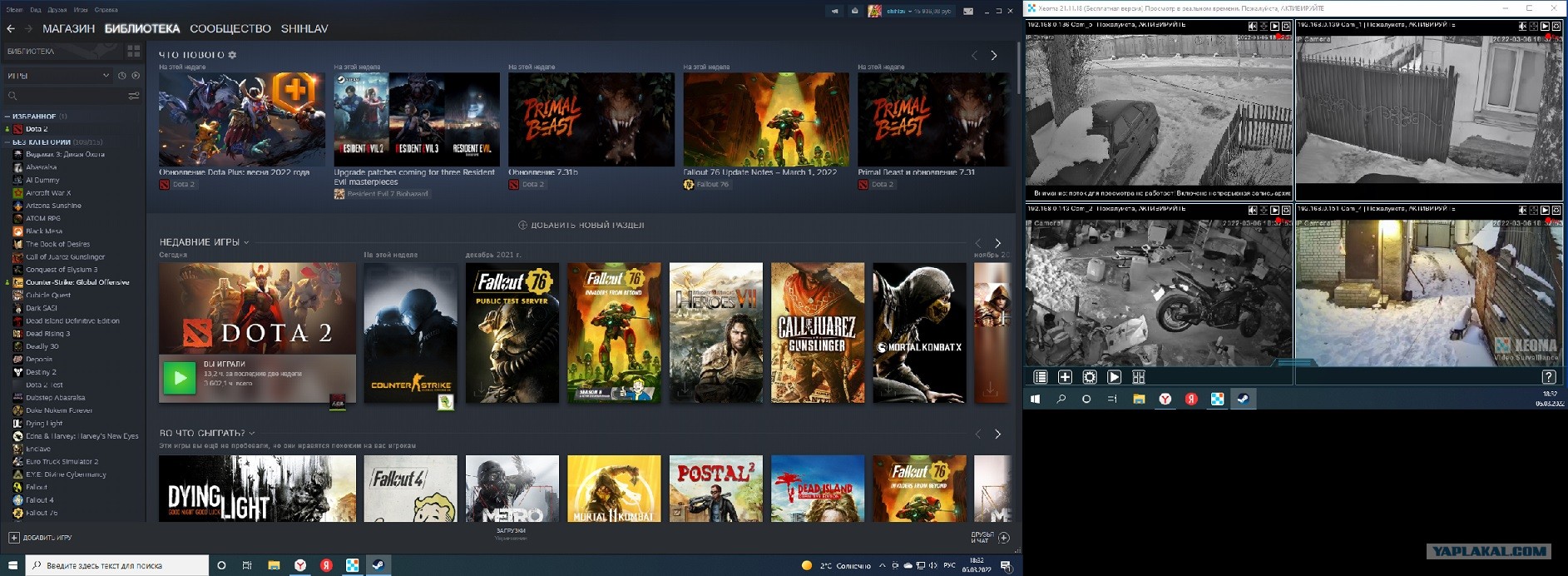Image resolution: width=1568 pixels, height=576 pixels.
Task: Toggle the ready-to-play filter in Steam's library
Action: [136, 76]
